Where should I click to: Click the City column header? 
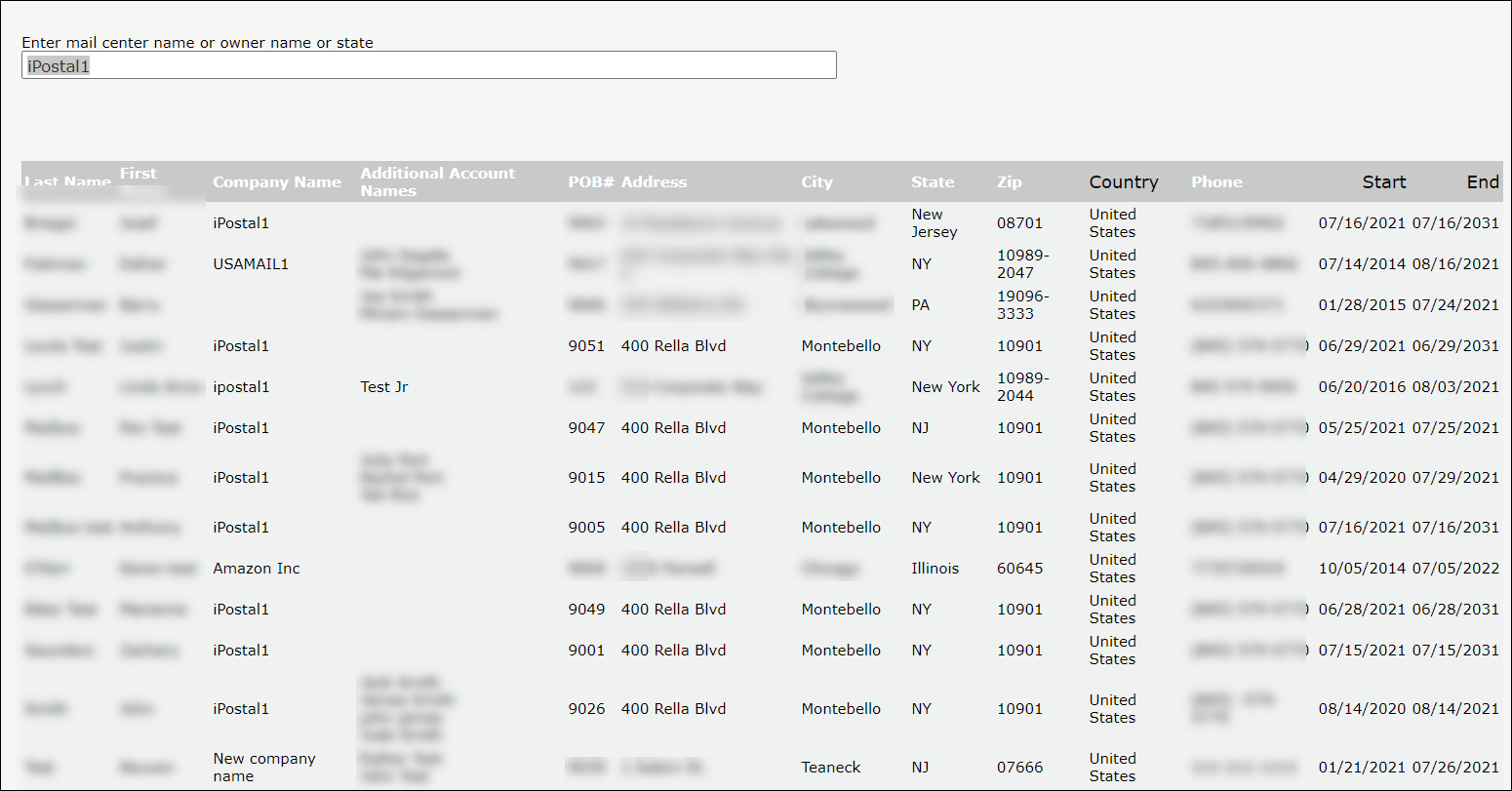point(816,182)
